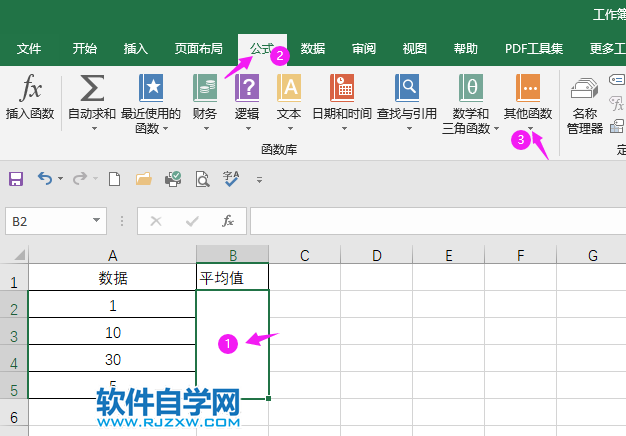
Task: Select column D header
Action: click(376, 255)
